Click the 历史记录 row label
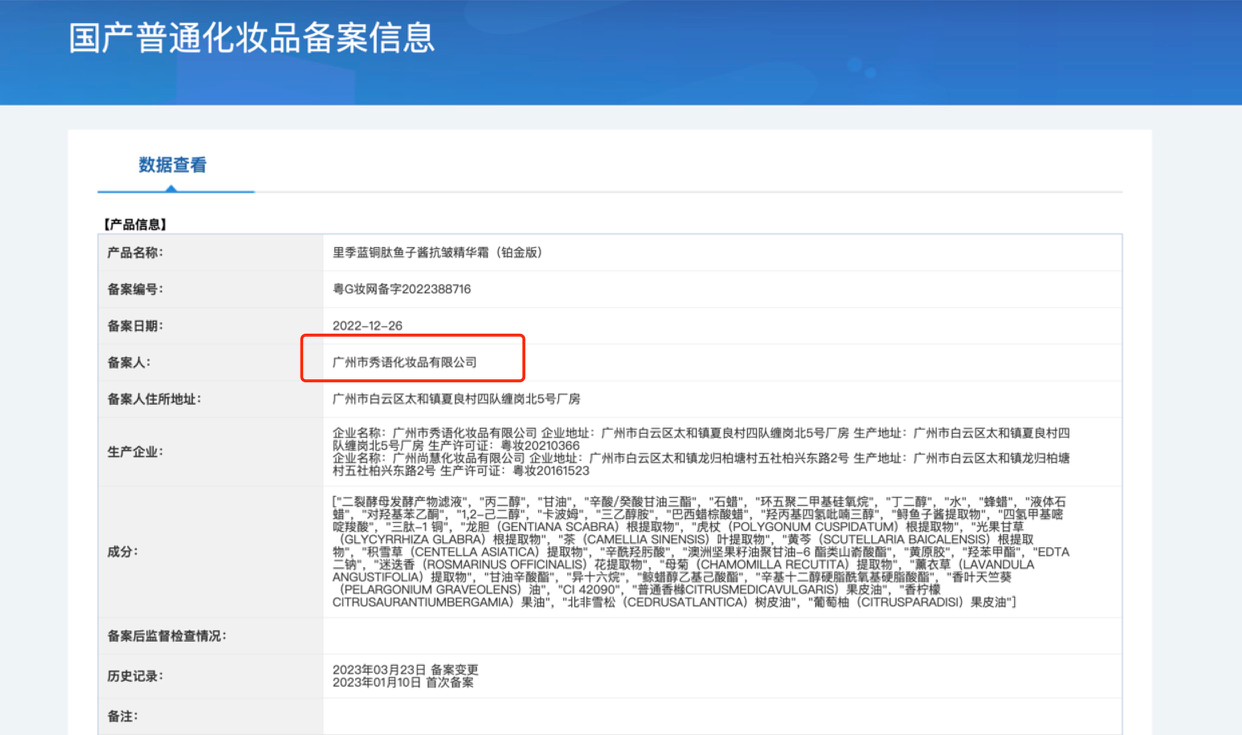 tap(135, 676)
